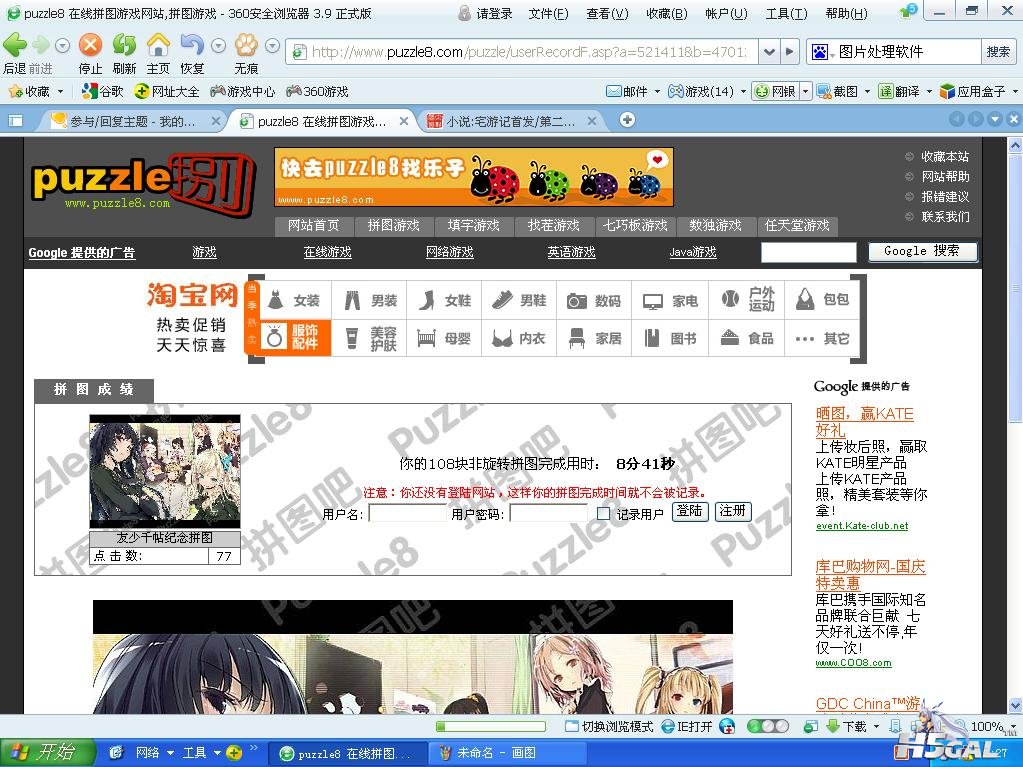Click the 用户密码 password input field

click(x=548, y=513)
